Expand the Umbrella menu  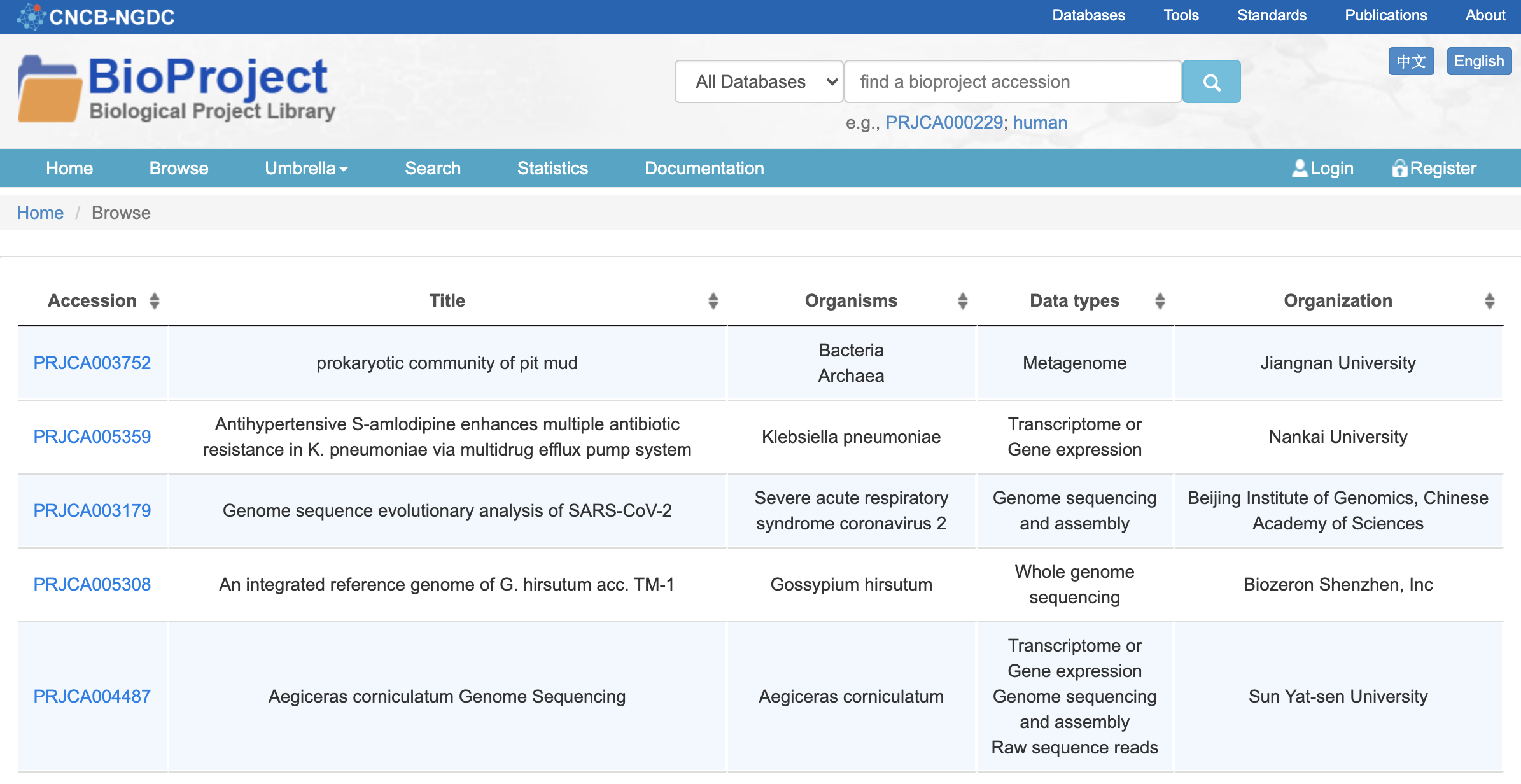coord(306,168)
